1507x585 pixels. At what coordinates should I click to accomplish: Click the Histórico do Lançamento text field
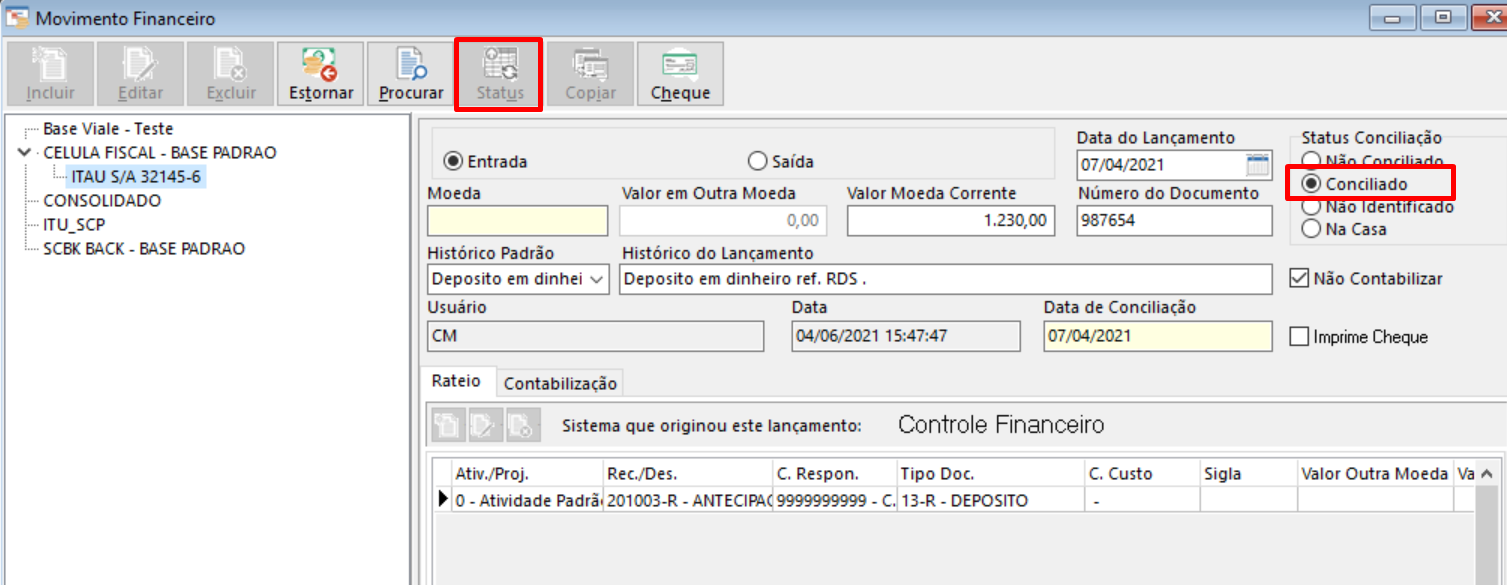(x=945, y=279)
